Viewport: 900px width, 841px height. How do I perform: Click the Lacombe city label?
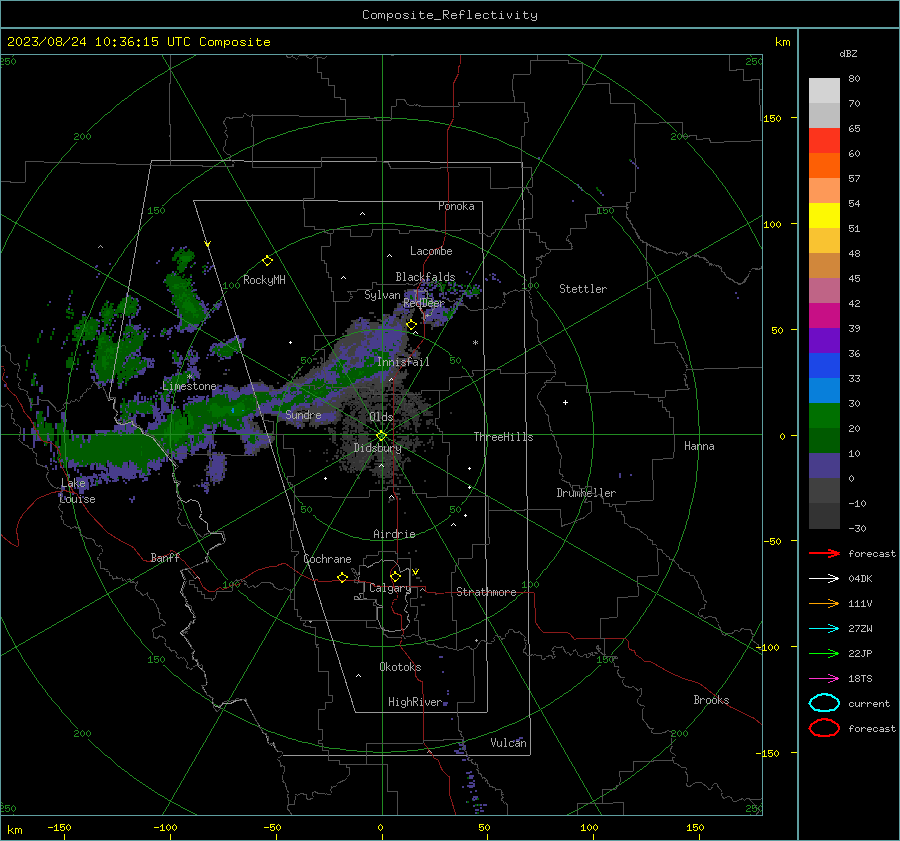pyautogui.click(x=431, y=251)
